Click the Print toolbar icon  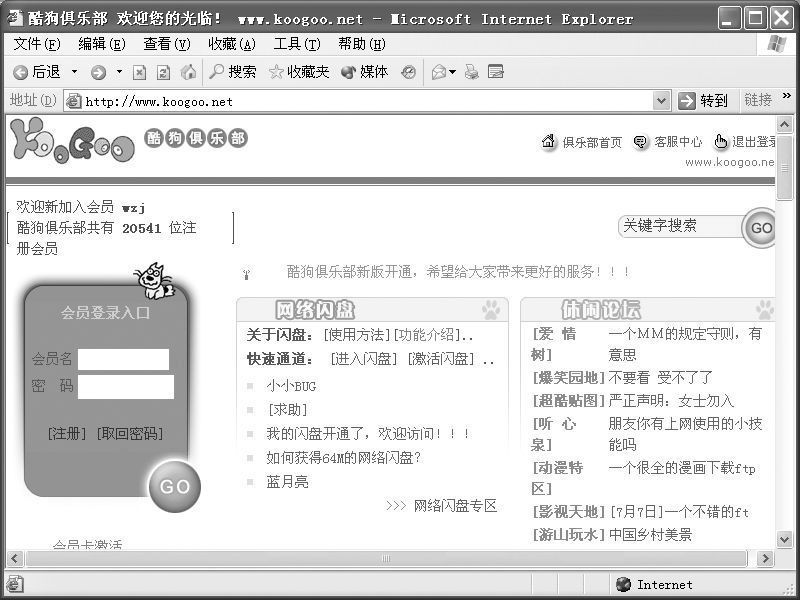[x=472, y=72]
